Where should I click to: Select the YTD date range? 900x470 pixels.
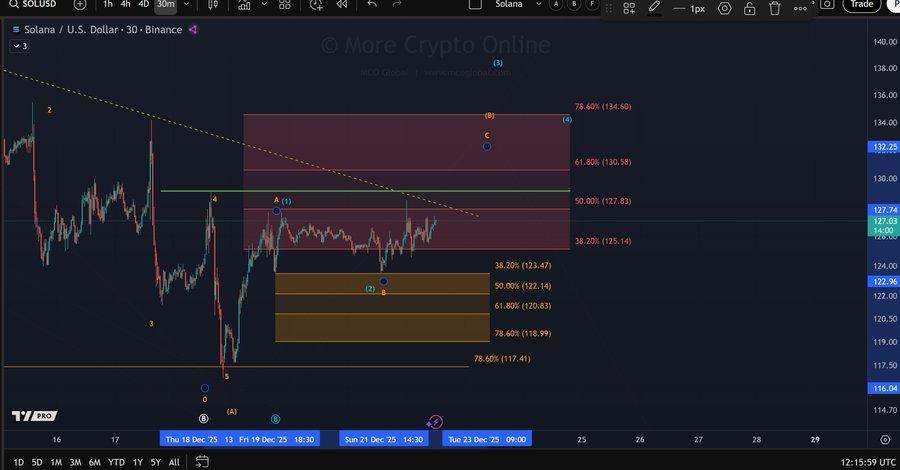point(116,462)
